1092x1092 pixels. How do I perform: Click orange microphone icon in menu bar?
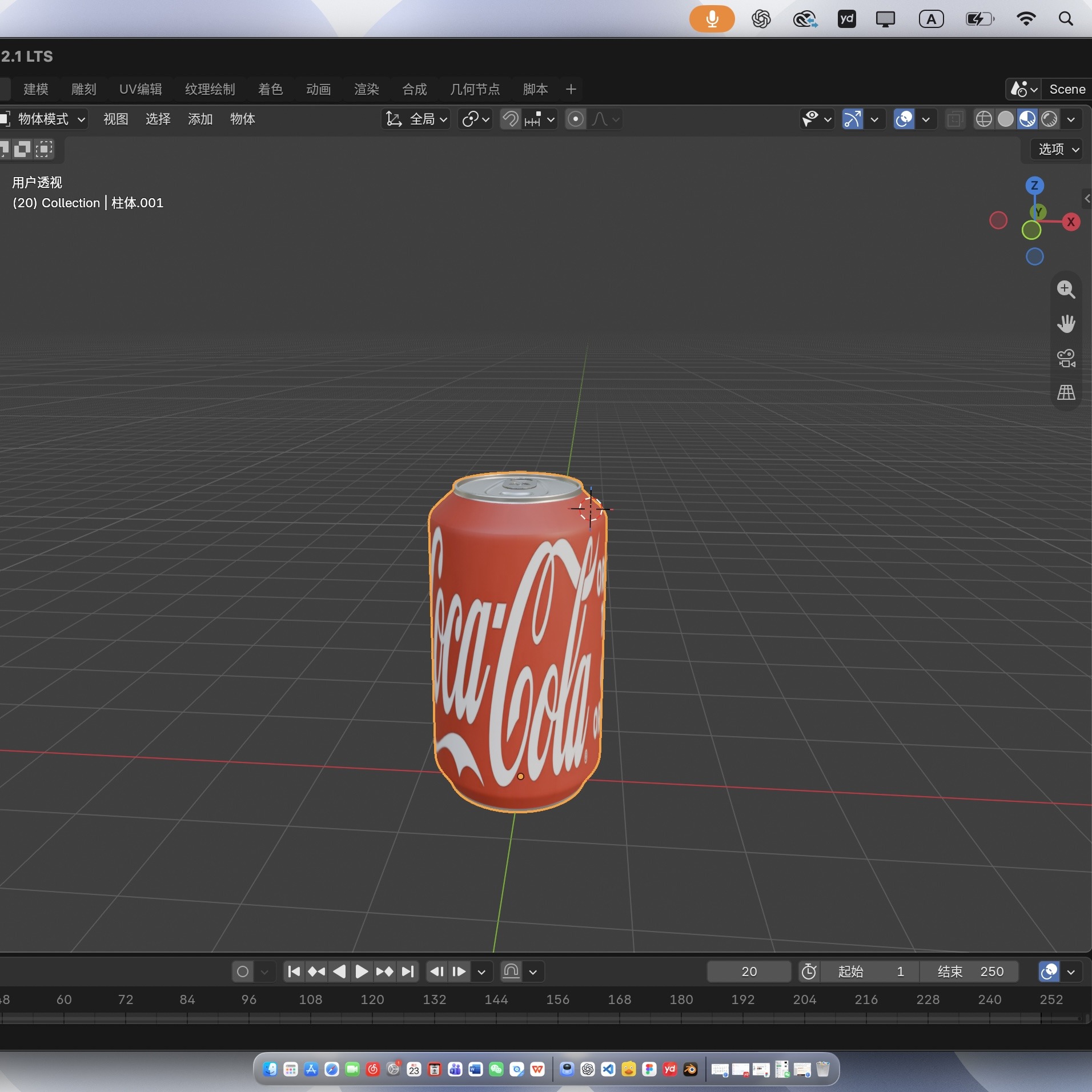click(x=712, y=19)
